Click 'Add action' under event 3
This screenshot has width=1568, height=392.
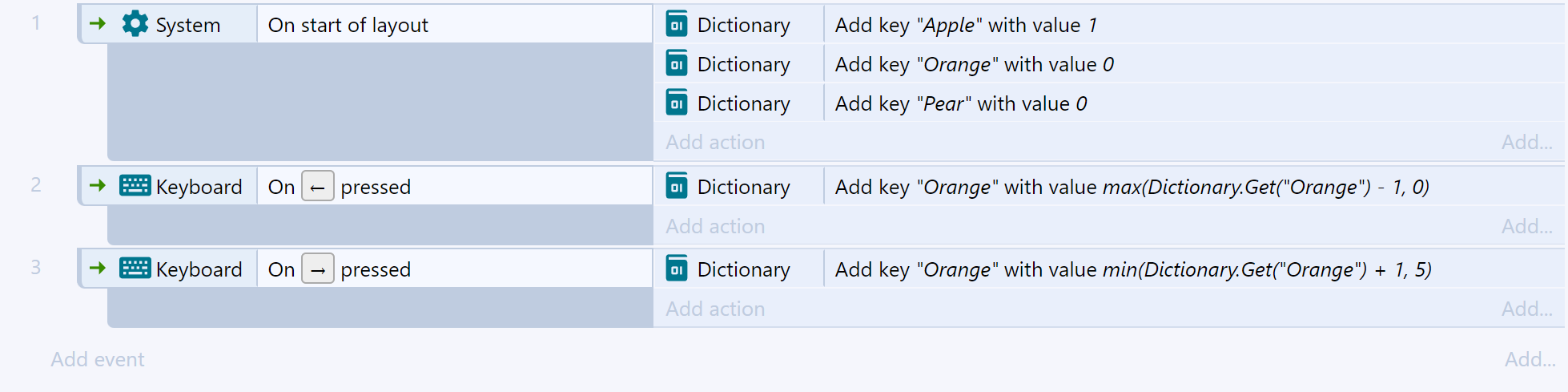[x=715, y=309]
